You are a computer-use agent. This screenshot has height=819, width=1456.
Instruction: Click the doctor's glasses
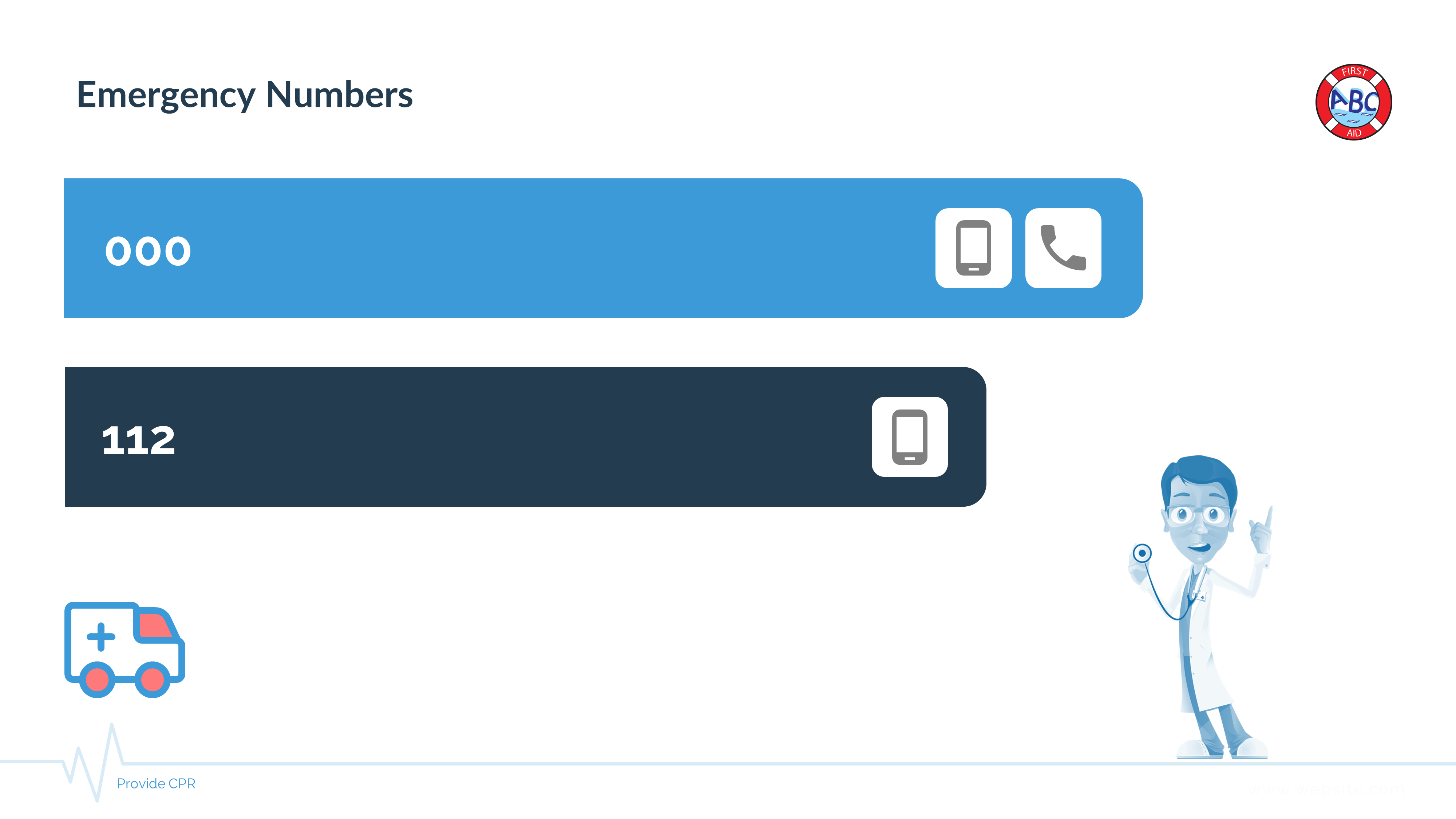1197,515
